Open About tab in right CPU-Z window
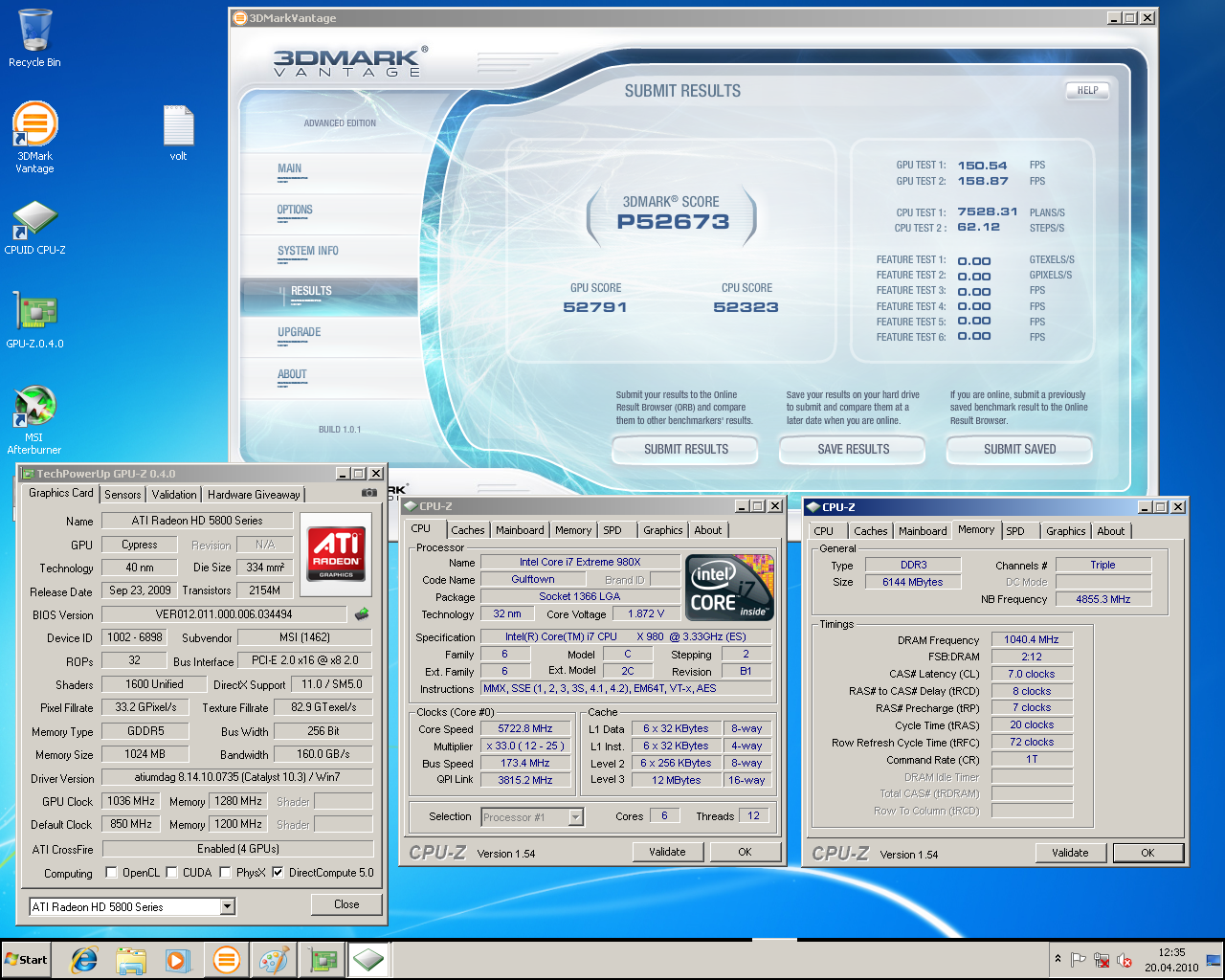1225x980 pixels. coord(1111,531)
